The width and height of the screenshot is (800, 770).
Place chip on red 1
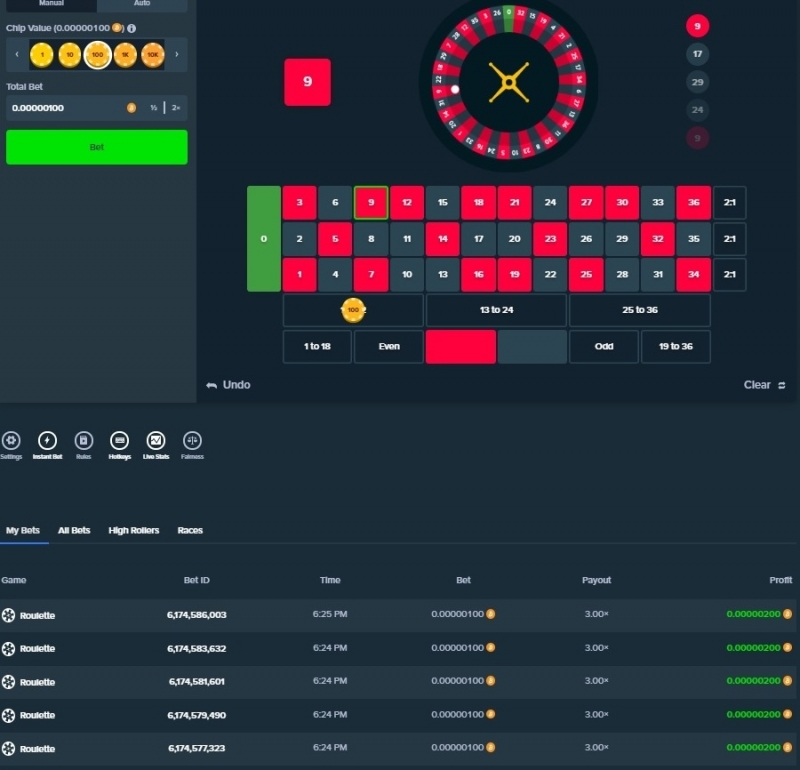pos(299,275)
